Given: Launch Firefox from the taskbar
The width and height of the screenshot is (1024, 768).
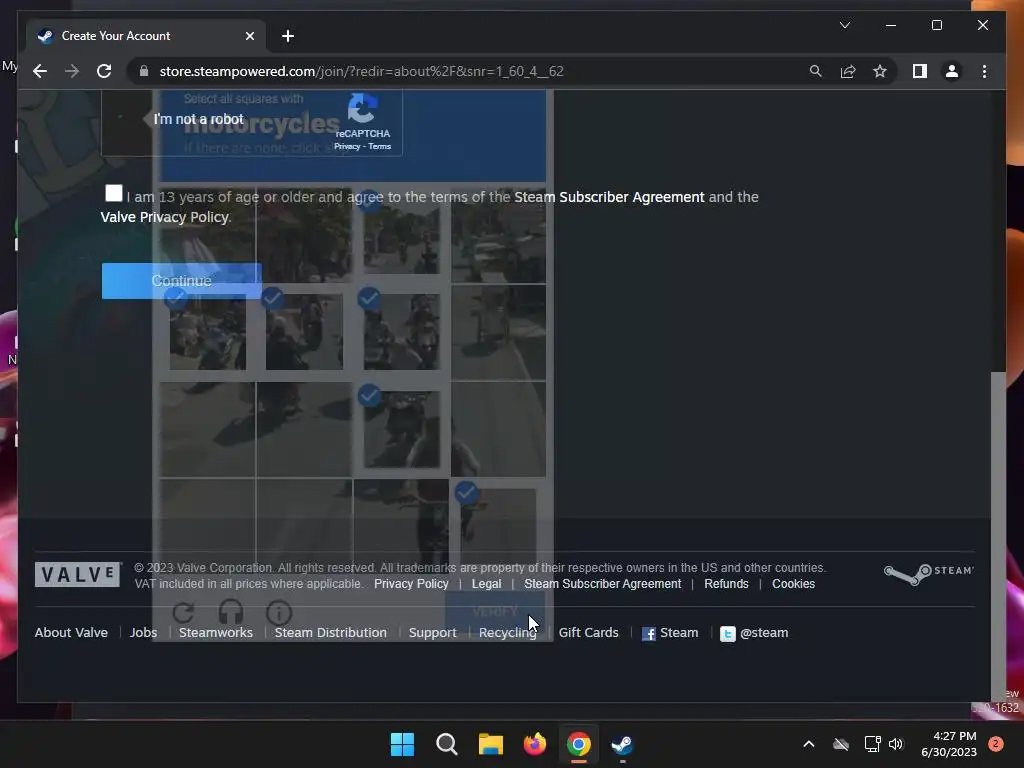Looking at the screenshot, I should tap(535, 744).
